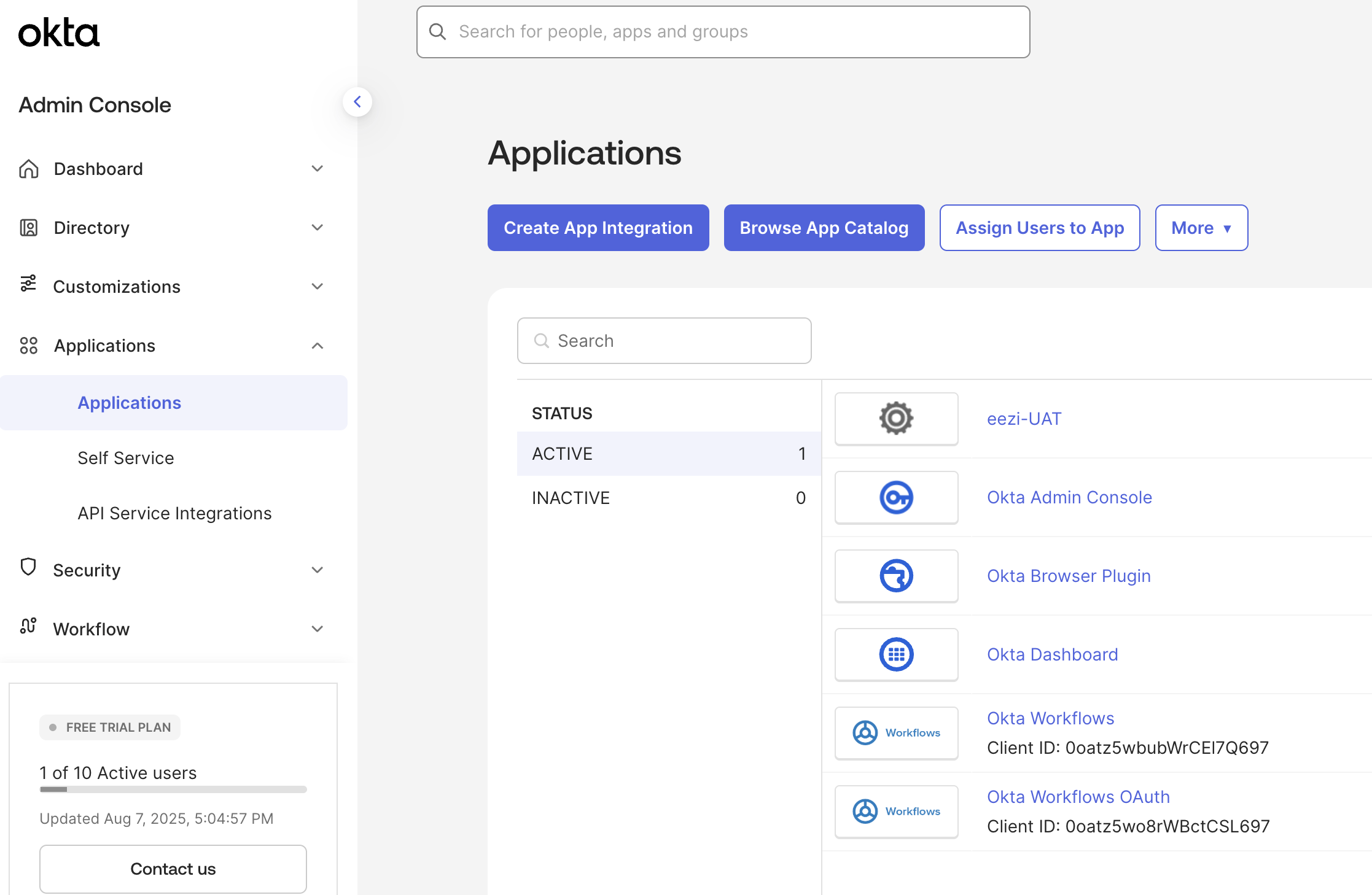Open Self Service submenu item
Image resolution: width=1372 pixels, height=895 pixels.
point(126,458)
